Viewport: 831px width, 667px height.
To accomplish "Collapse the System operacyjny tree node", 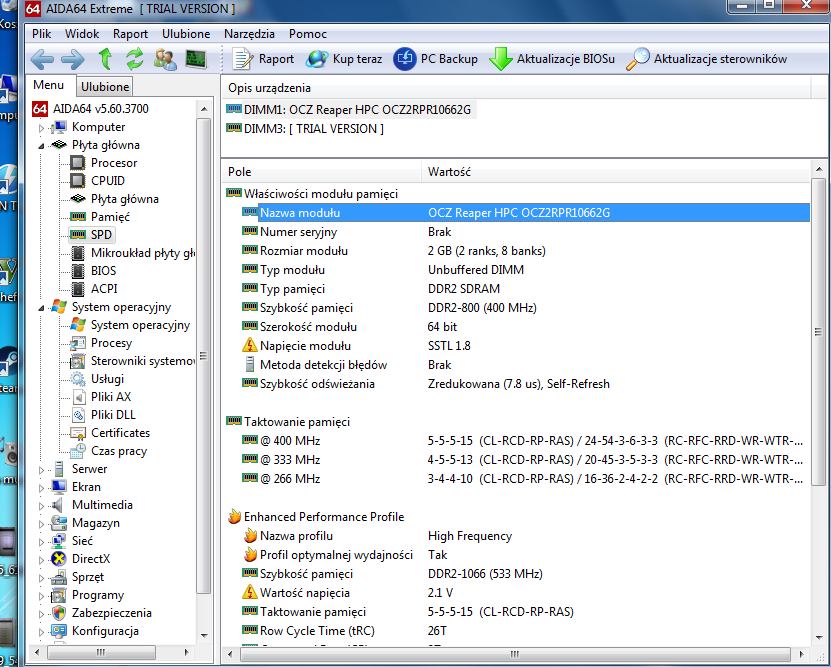I will [41, 308].
